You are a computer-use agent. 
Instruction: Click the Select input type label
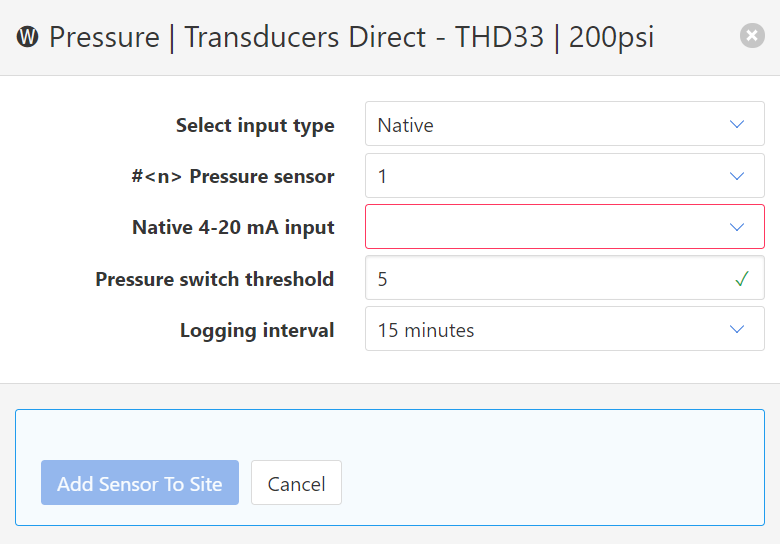[x=255, y=126]
